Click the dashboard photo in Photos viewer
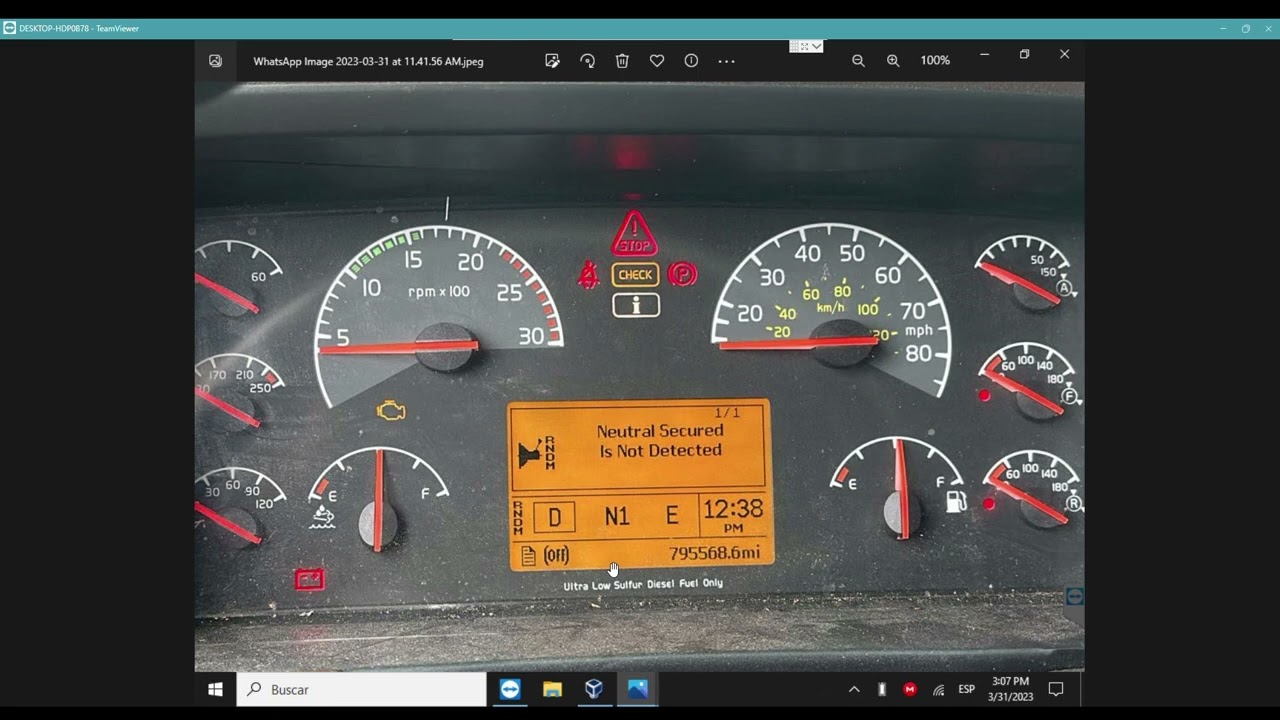 click(640, 376)
